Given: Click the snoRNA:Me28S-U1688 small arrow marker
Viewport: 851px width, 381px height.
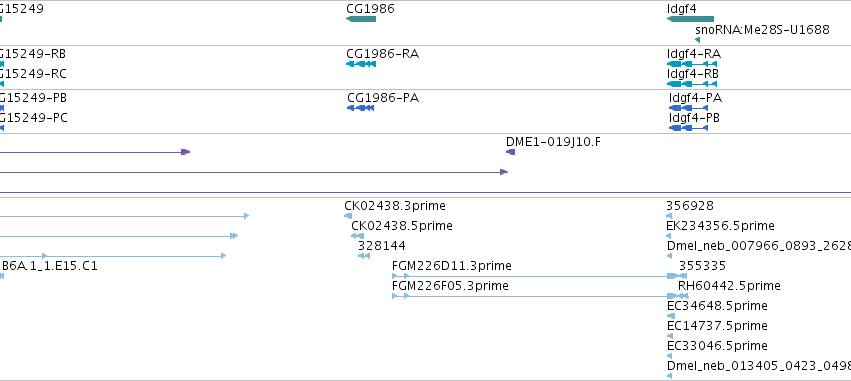Looking at the screenshot, I should point(697,40).
